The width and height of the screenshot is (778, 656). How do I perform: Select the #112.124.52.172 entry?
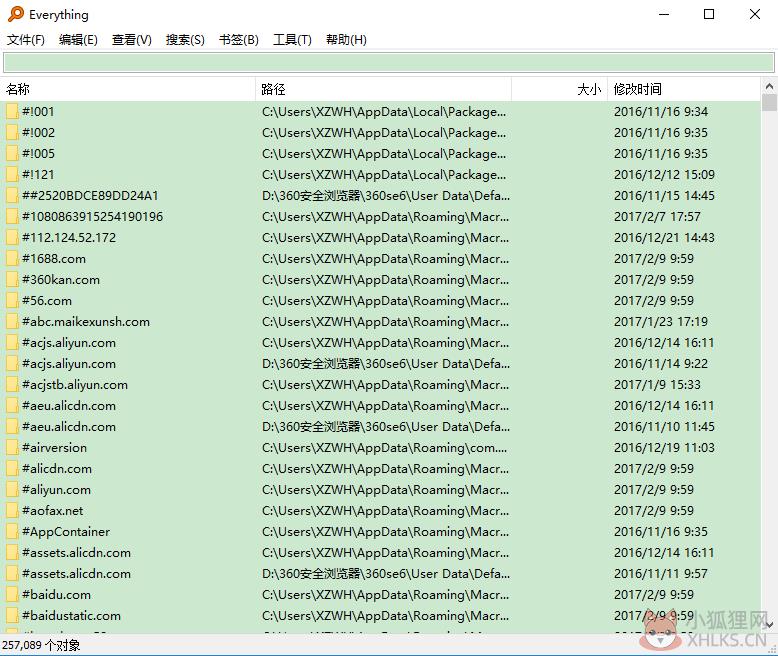click(69, 237)
